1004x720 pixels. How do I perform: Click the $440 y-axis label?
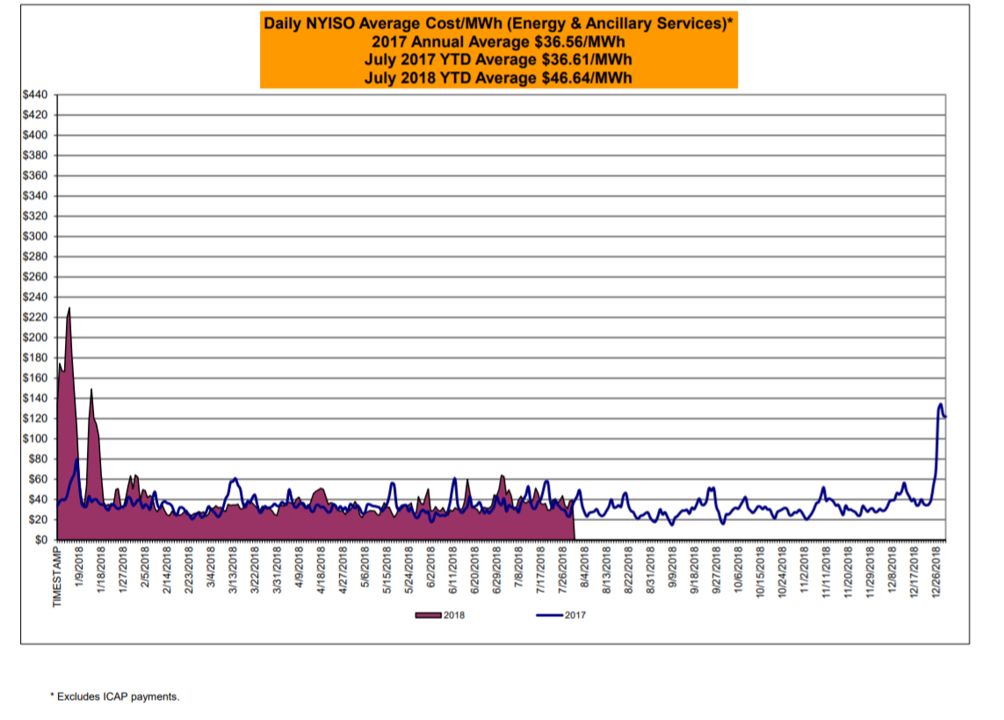[x=35, y=95]
